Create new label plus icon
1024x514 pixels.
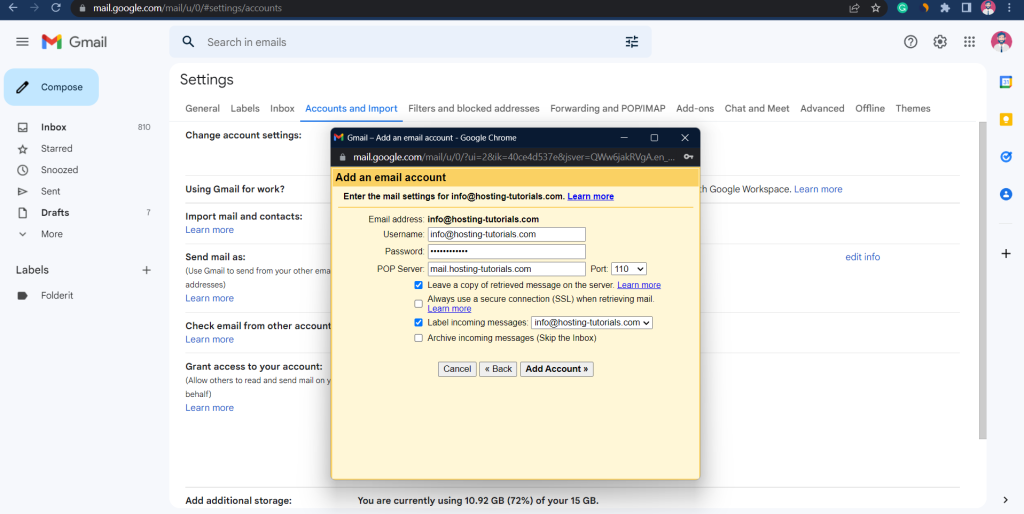point(146,270)
